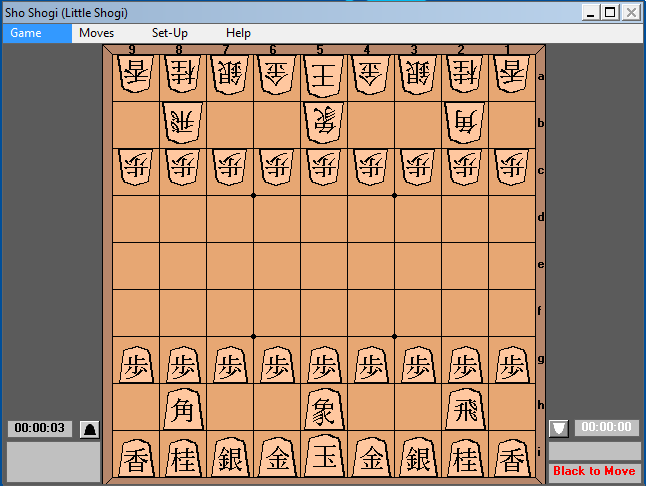Maximize the Sho Shogi window
Screen dimensions: 646x486
tap(610, 12)
